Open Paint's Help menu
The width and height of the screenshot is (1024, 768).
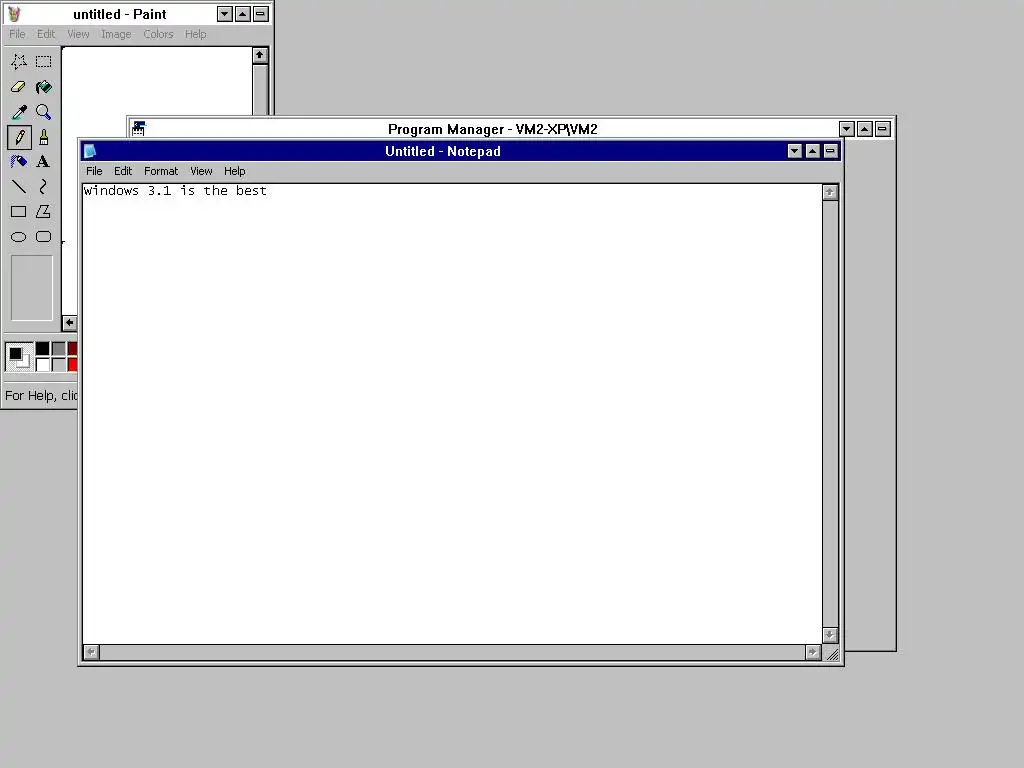(195, 34)
